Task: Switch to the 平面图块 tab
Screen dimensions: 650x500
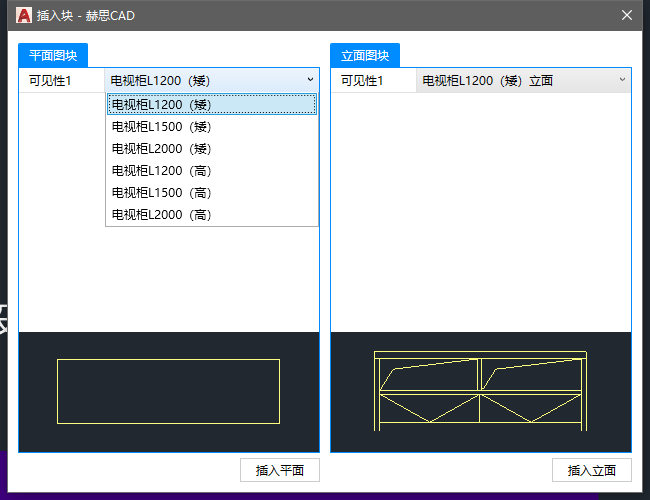Action: [x=53, y=55]
